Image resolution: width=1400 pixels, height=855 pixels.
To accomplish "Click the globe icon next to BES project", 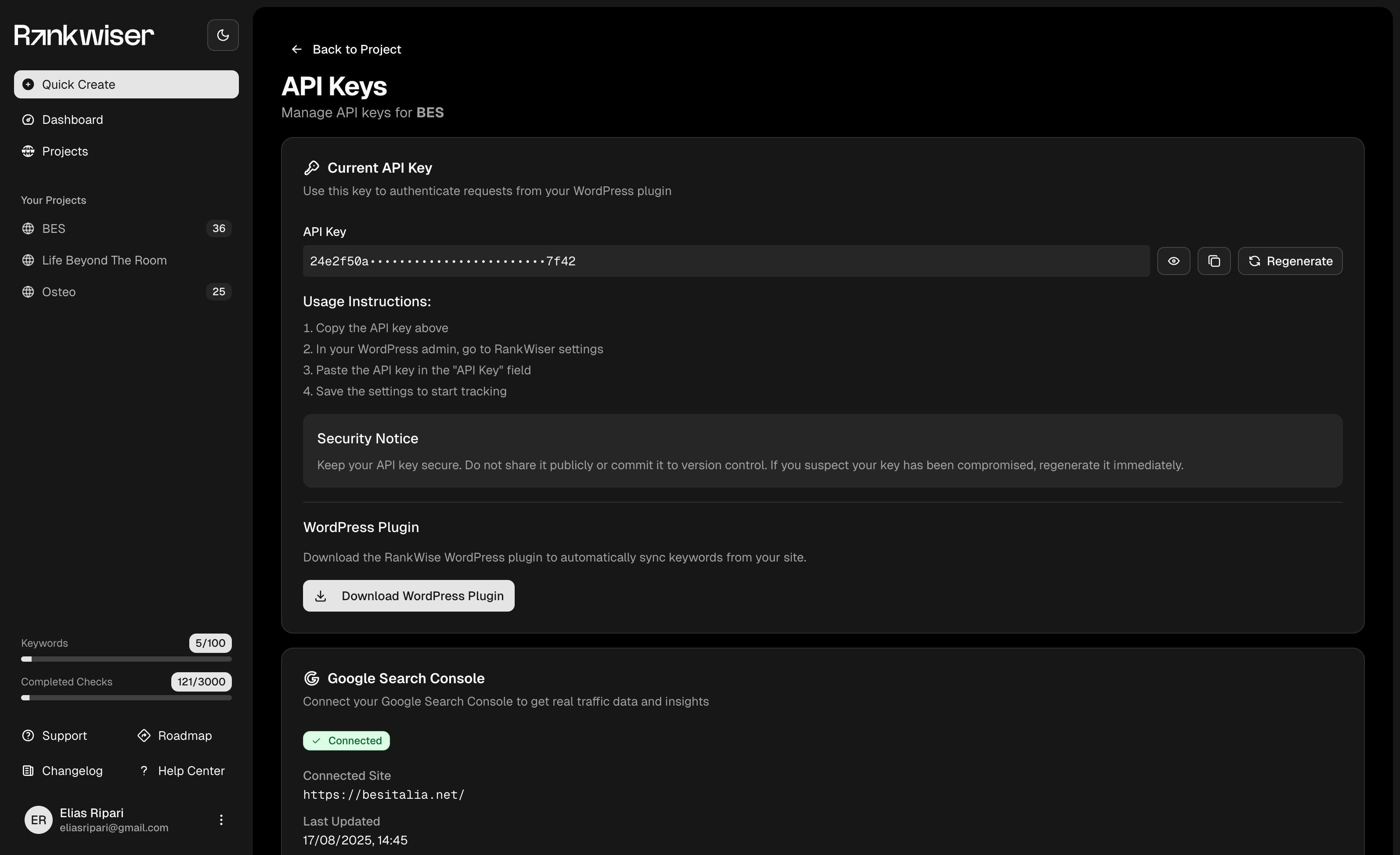I will [x=28, y=228].
